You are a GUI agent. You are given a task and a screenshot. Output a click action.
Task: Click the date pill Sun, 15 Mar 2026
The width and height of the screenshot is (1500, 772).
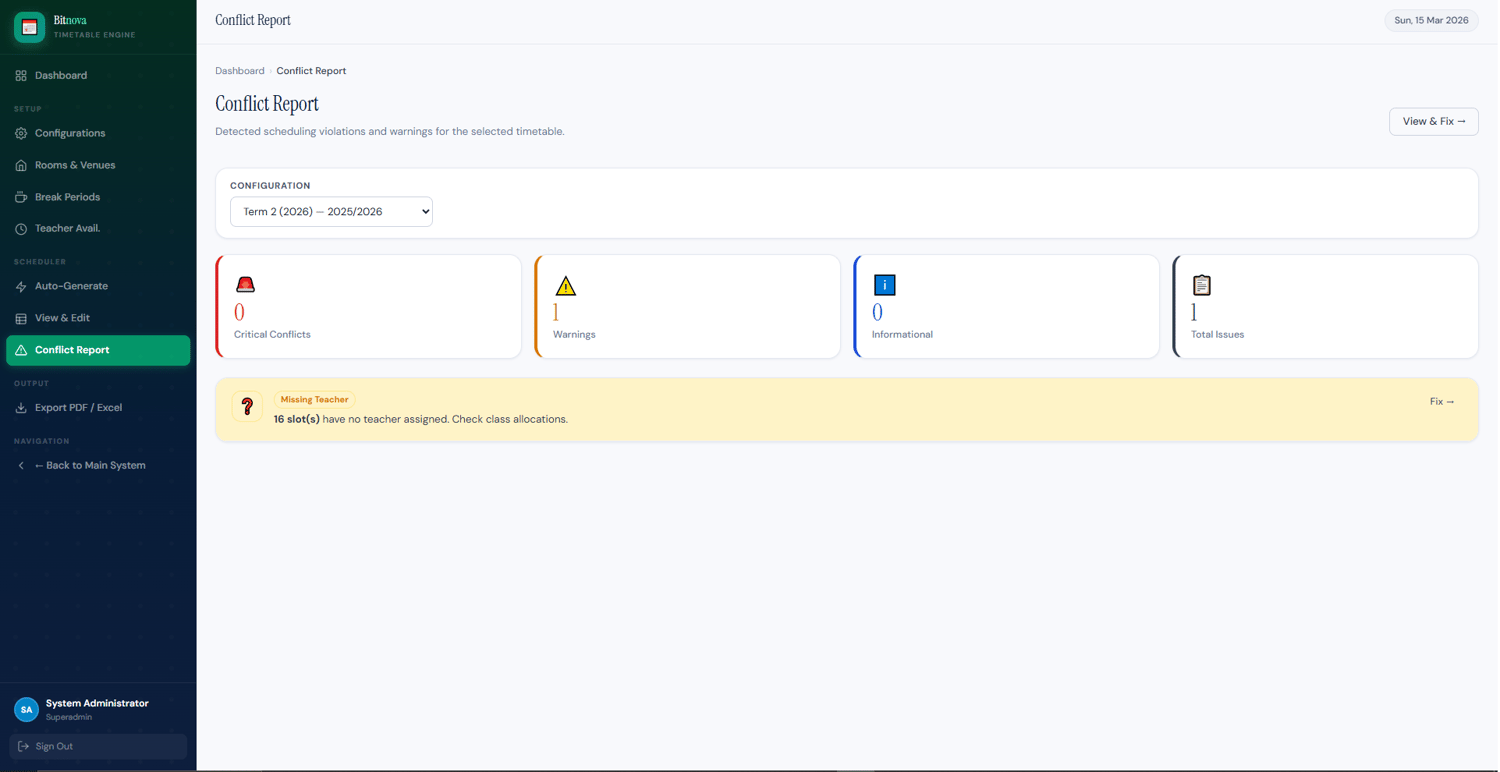(x=1431, y=20)
